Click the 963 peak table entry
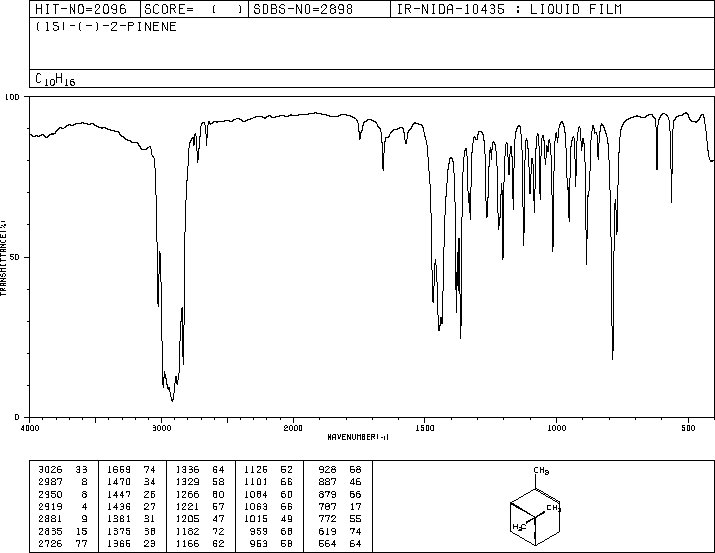 pyautogui.click(x=272, y=544)
